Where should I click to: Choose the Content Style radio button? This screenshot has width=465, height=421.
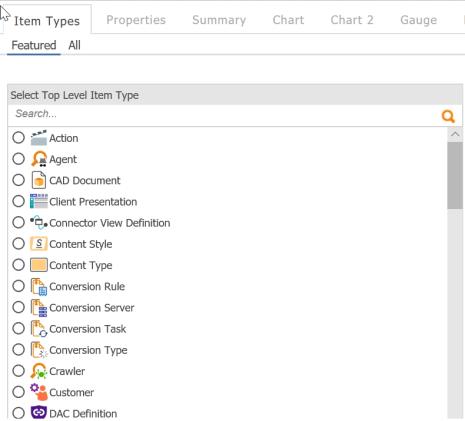[19, 244]
